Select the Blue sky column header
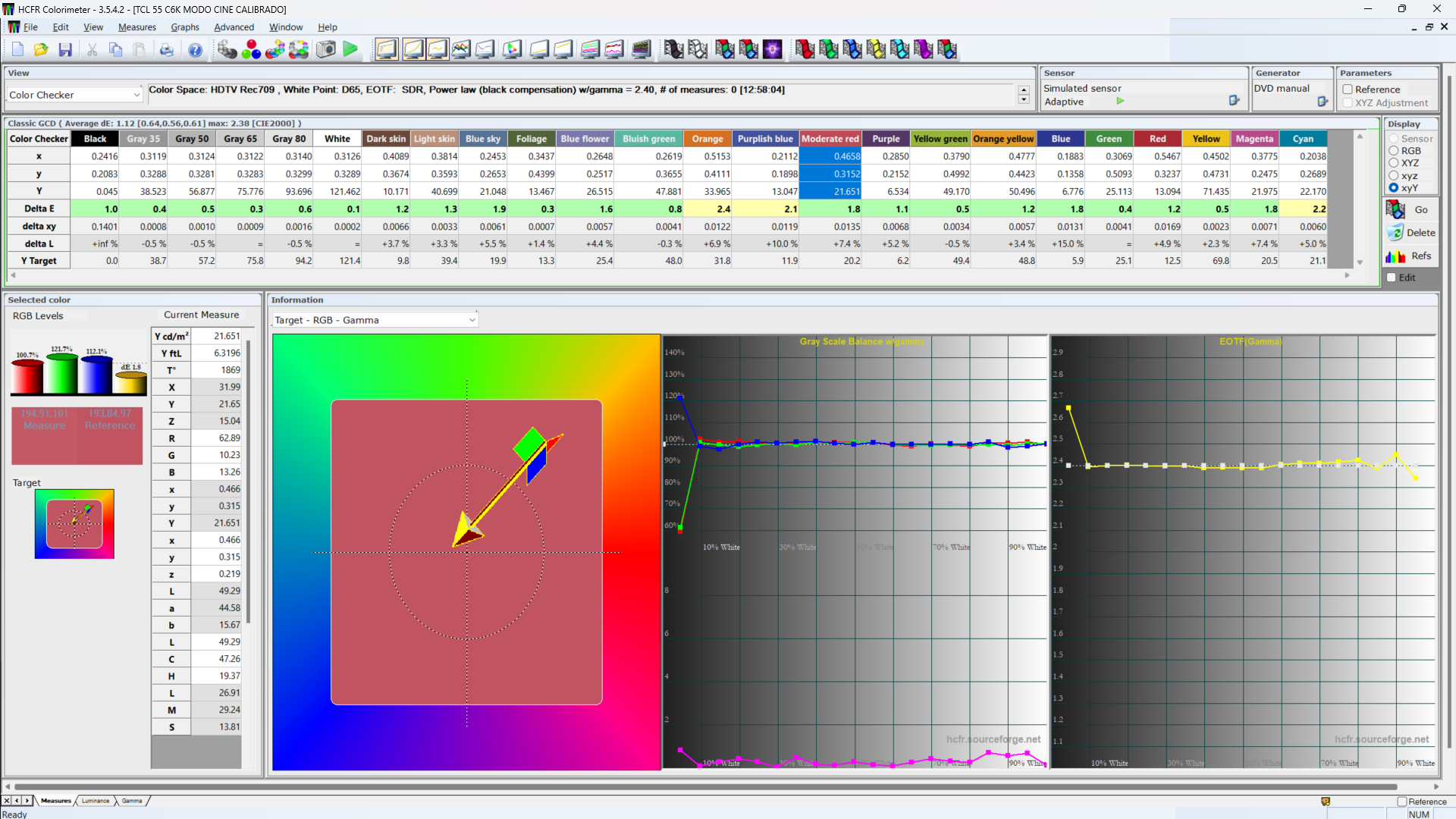The image size is (1456, 819). [x=483, y=139]
